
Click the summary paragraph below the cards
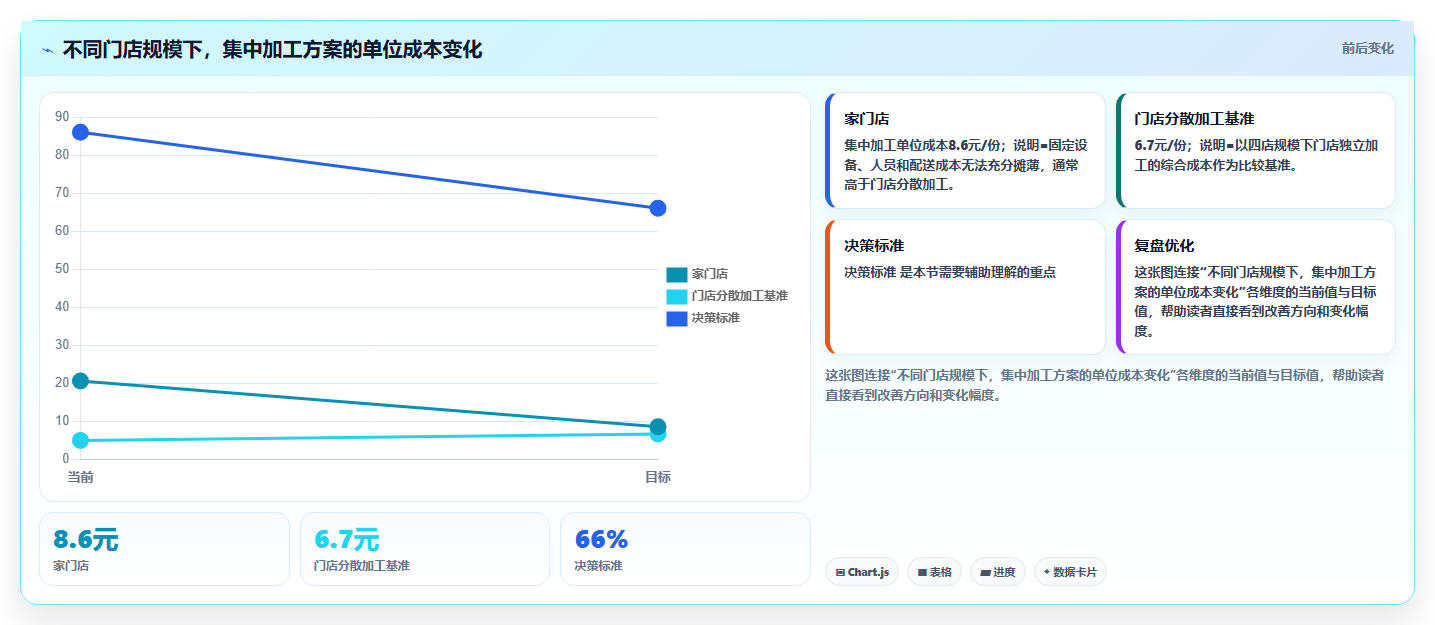click(x=1105, y=385)
